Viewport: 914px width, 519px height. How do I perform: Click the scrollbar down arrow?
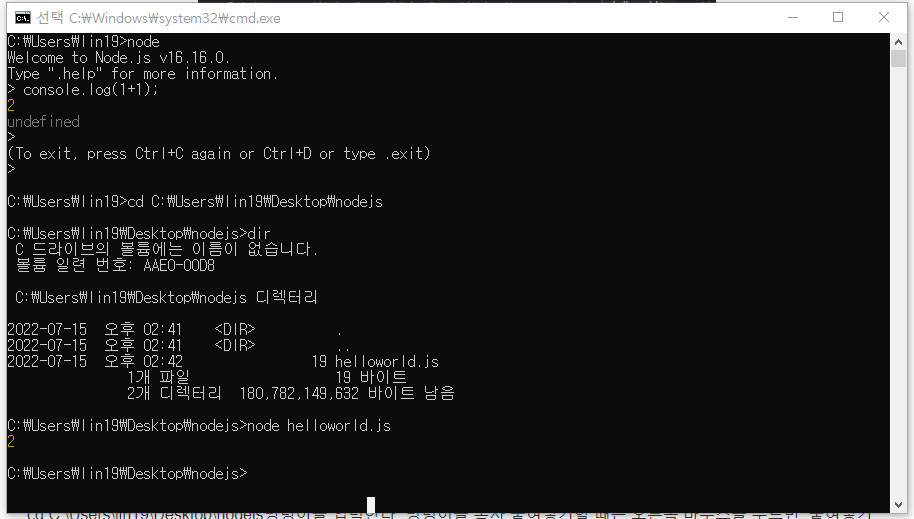pos(898,505)
